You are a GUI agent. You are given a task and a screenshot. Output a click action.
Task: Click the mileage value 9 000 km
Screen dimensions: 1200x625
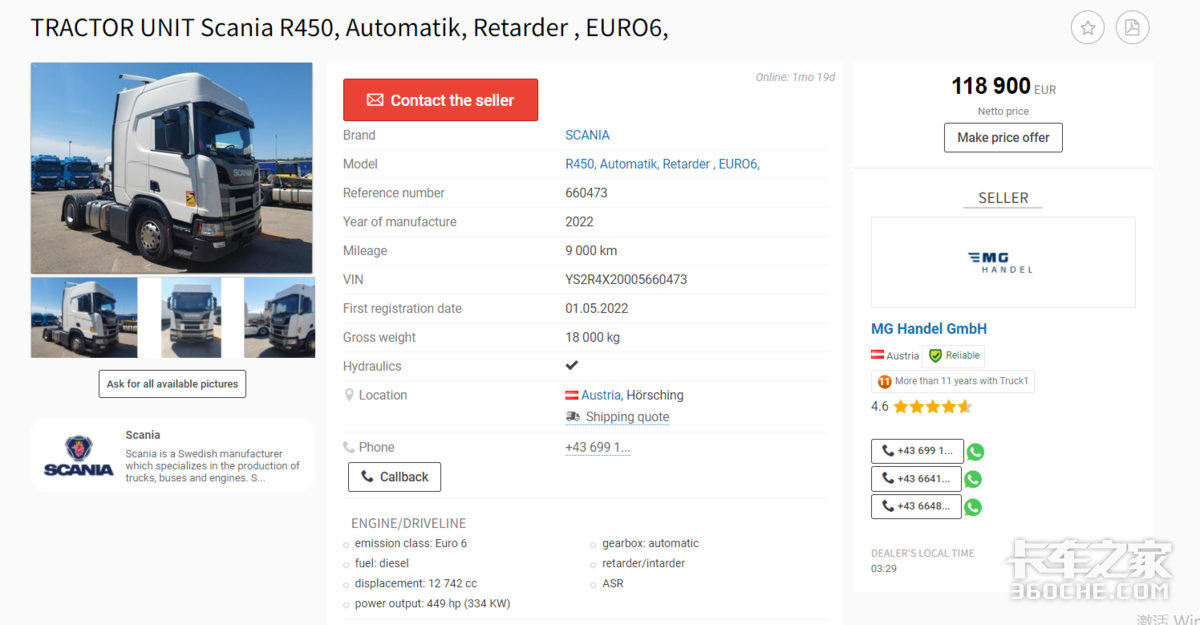click(x=591, y=251)
